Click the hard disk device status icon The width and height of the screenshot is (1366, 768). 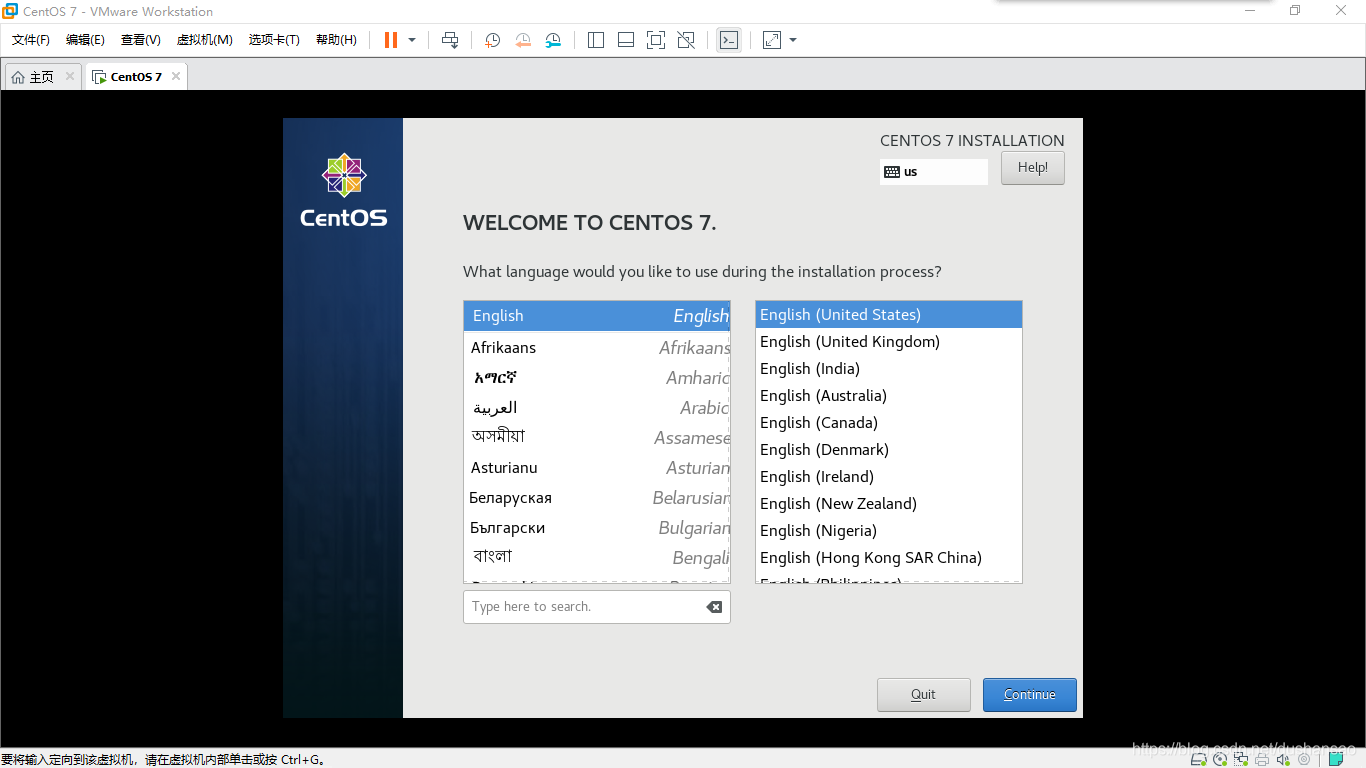1199,759
